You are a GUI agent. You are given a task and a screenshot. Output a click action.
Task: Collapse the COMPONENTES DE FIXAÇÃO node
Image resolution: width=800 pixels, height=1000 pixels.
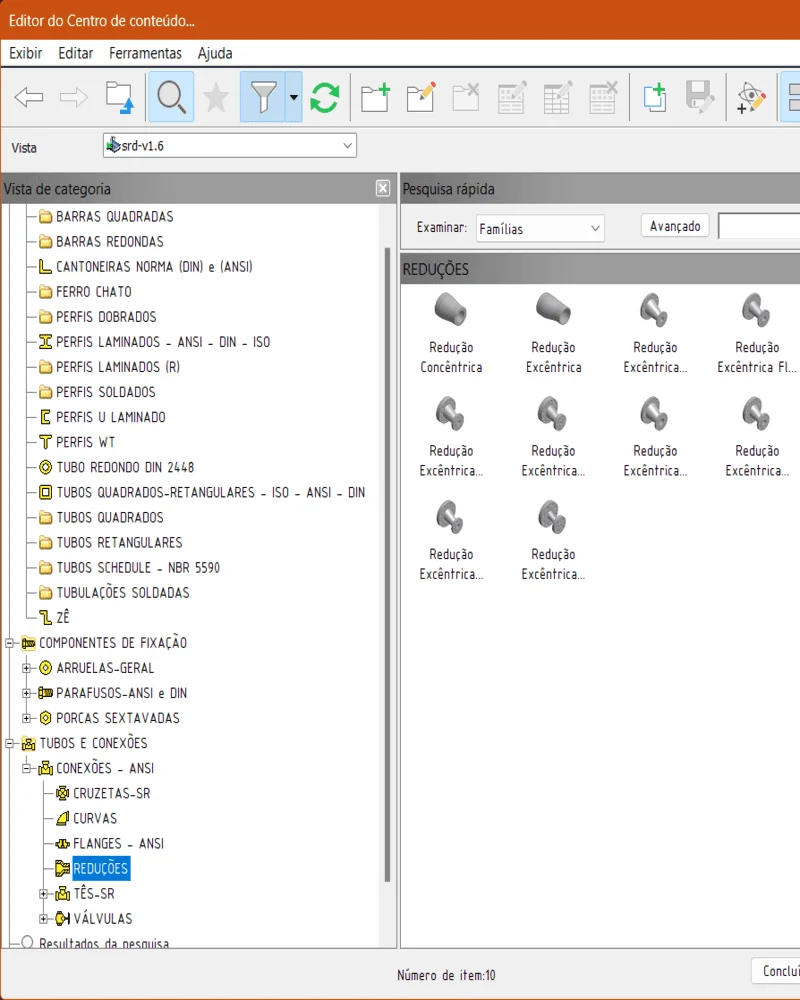[10, 643]
